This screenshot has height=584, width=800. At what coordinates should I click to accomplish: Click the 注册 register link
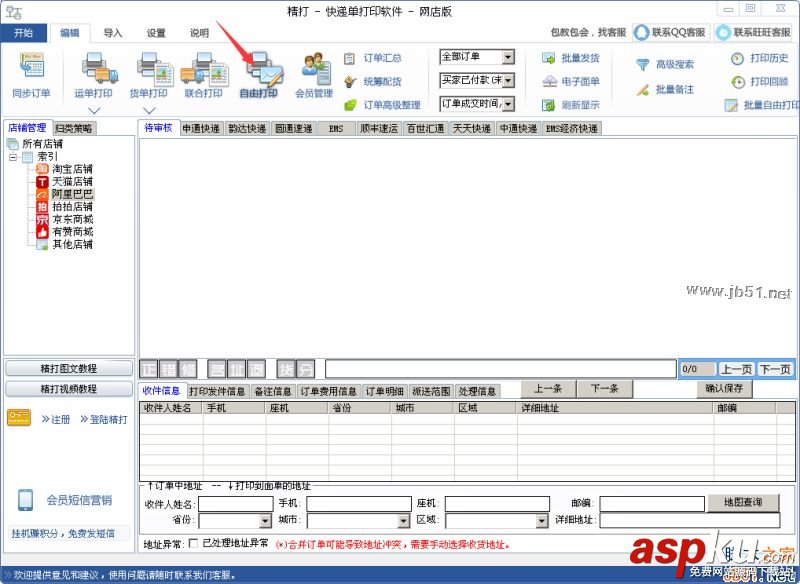(56, 419)
